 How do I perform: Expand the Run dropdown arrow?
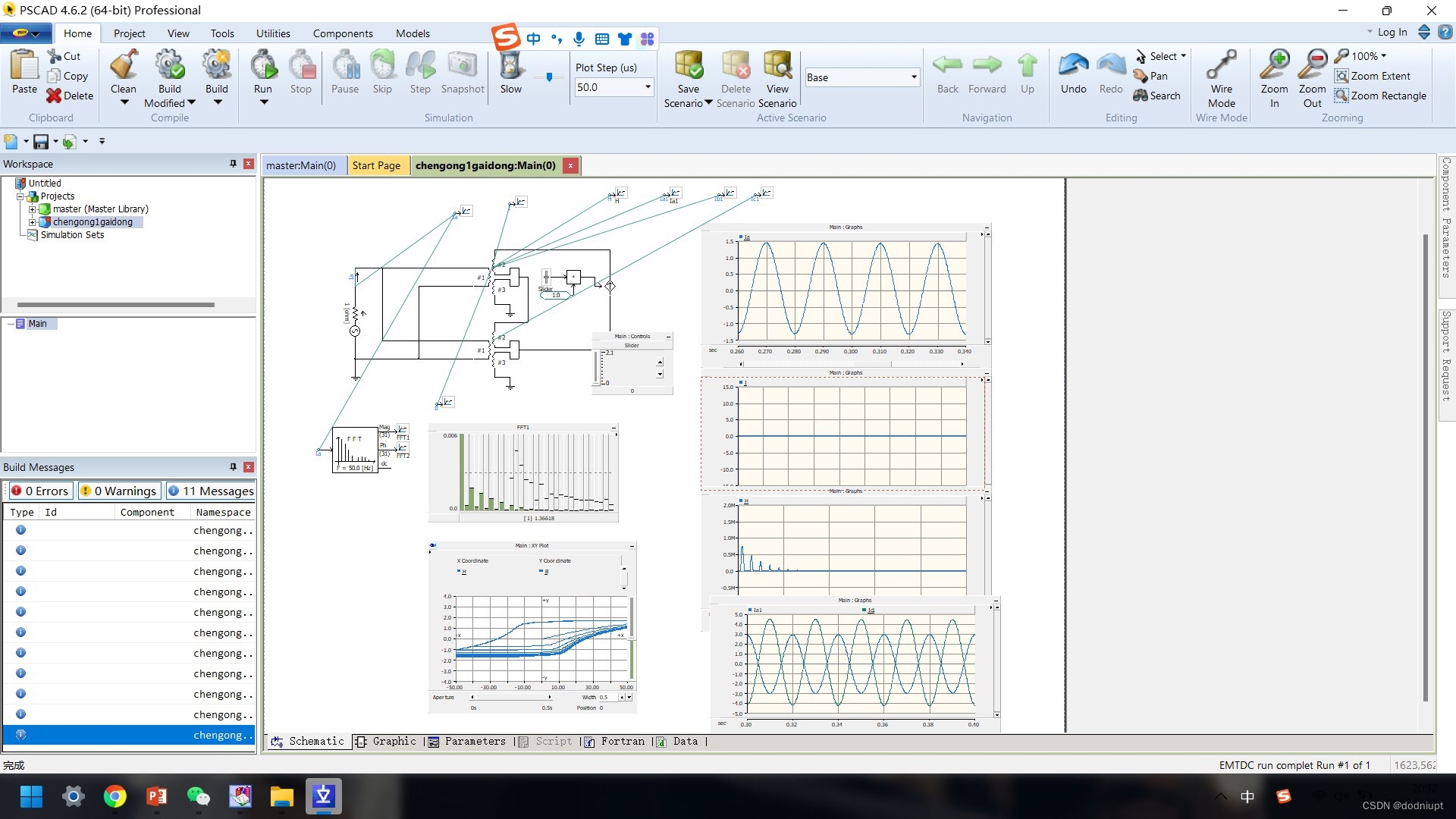pyautogui.click(x=263, y=102)
